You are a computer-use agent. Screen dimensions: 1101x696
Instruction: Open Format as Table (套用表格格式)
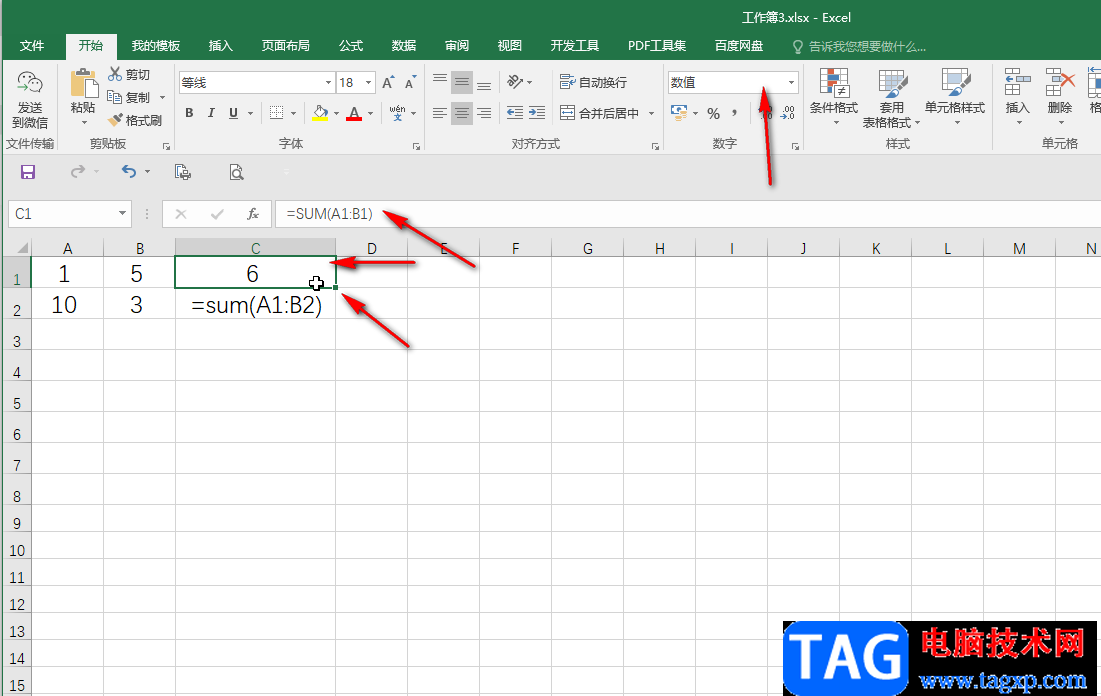891,98
